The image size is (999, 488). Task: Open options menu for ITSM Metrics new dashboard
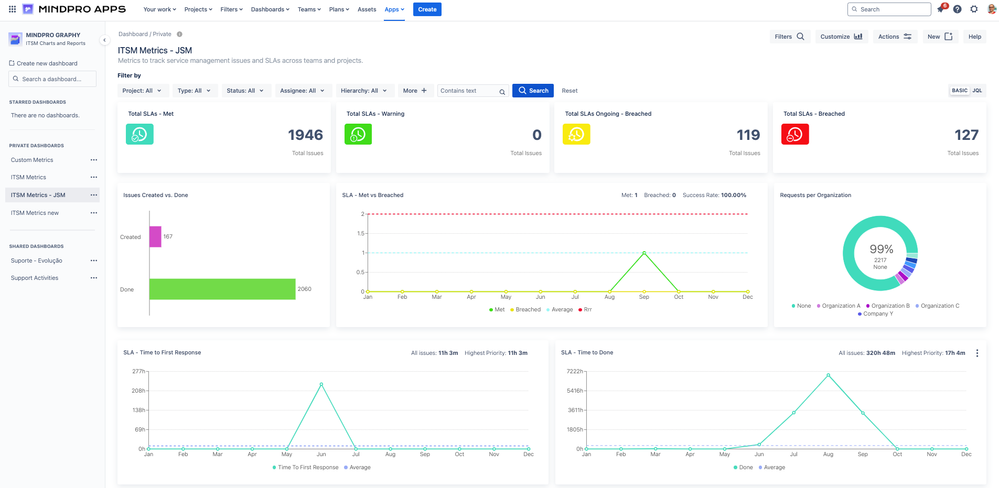pos(94,213)
